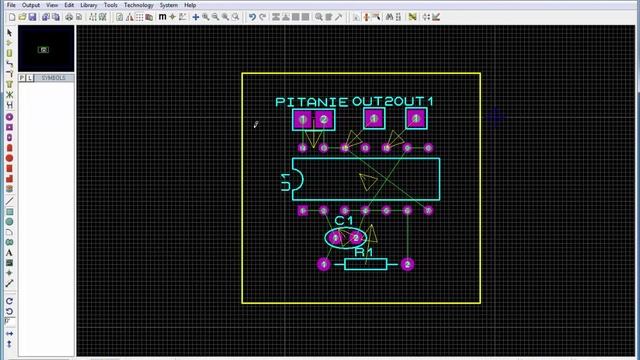Click the 'U1' label on the IC

286,182
